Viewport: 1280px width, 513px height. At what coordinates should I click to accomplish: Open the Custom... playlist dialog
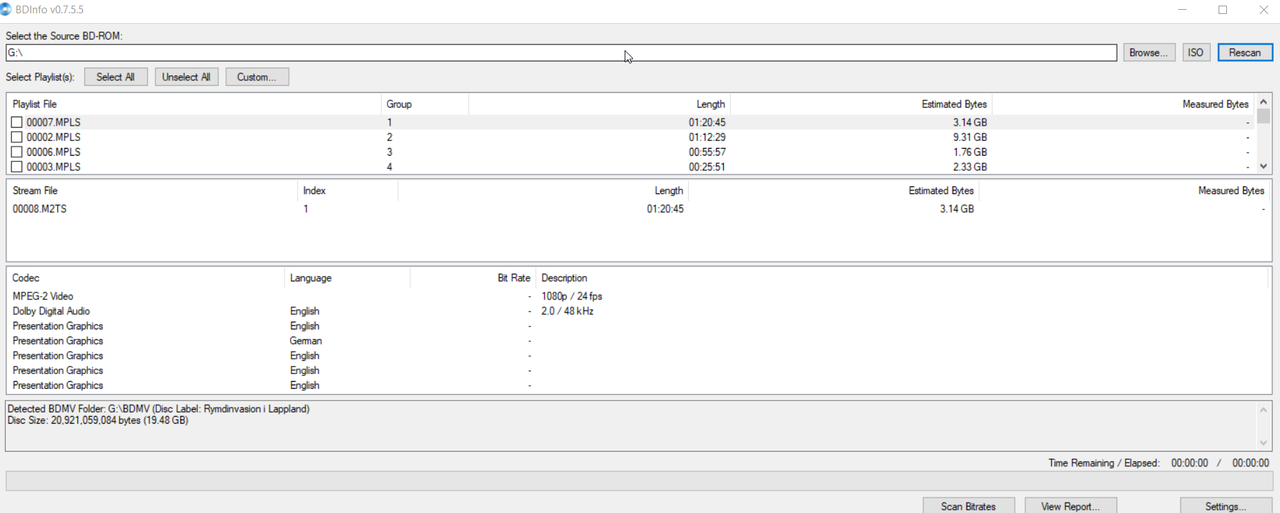click(257, 77)
